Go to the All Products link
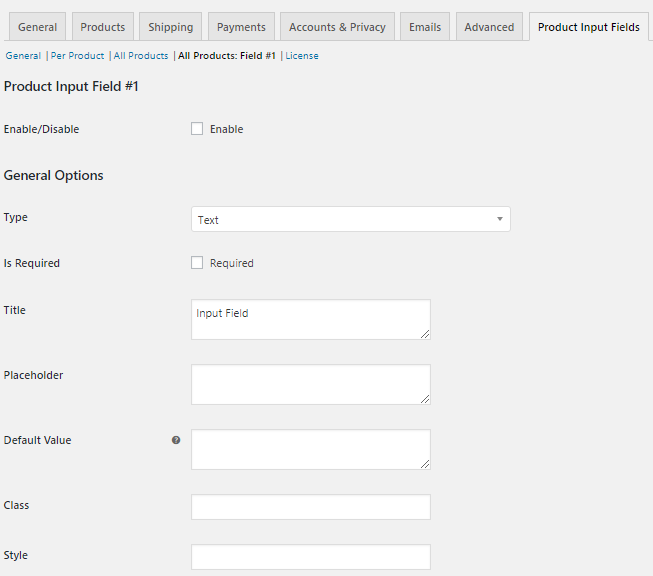Viewport: 653px width, 576px height. [141, 56]
